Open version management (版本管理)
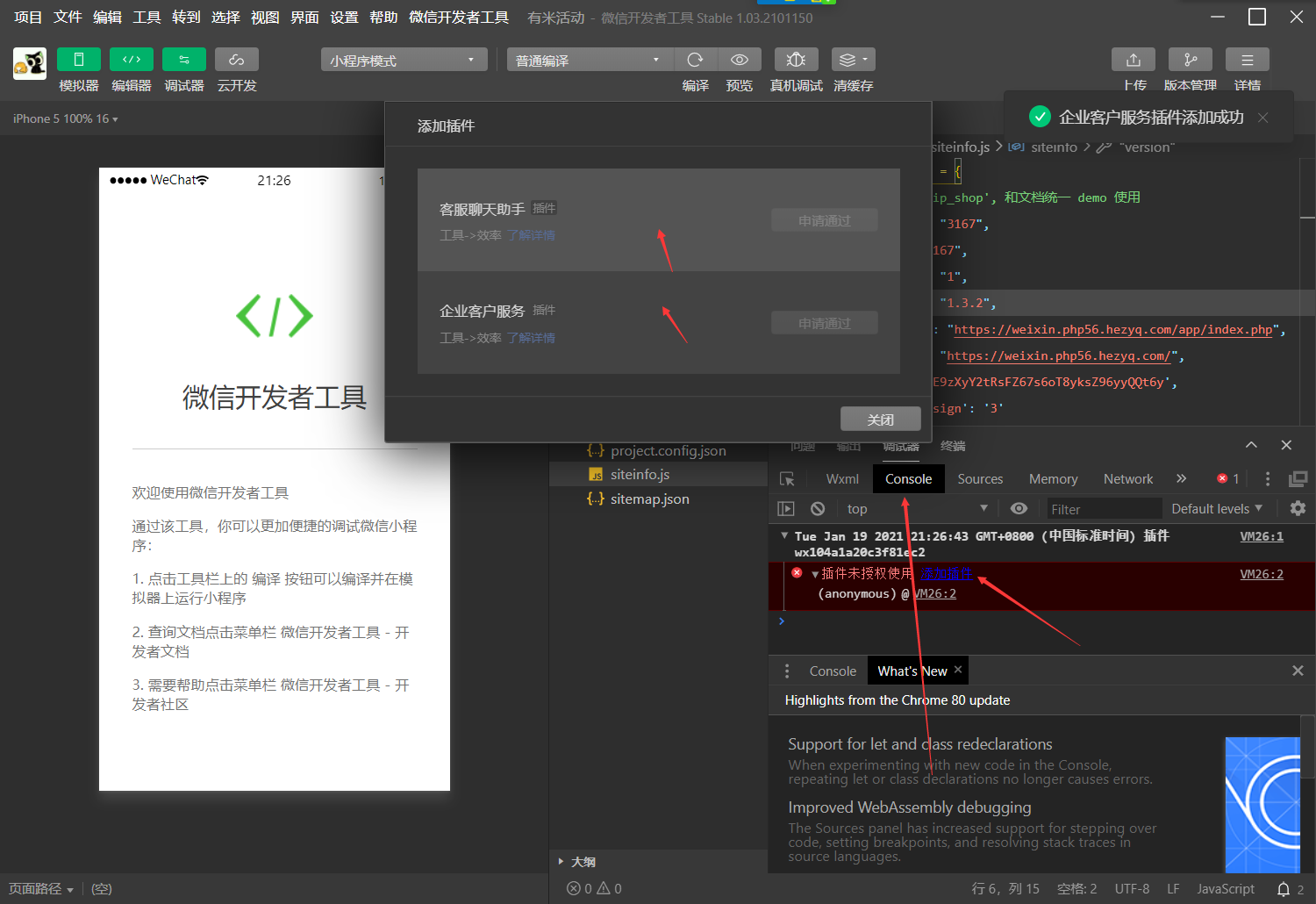This screenshot has width=1316, height=904. click(x=1191, y=59)
